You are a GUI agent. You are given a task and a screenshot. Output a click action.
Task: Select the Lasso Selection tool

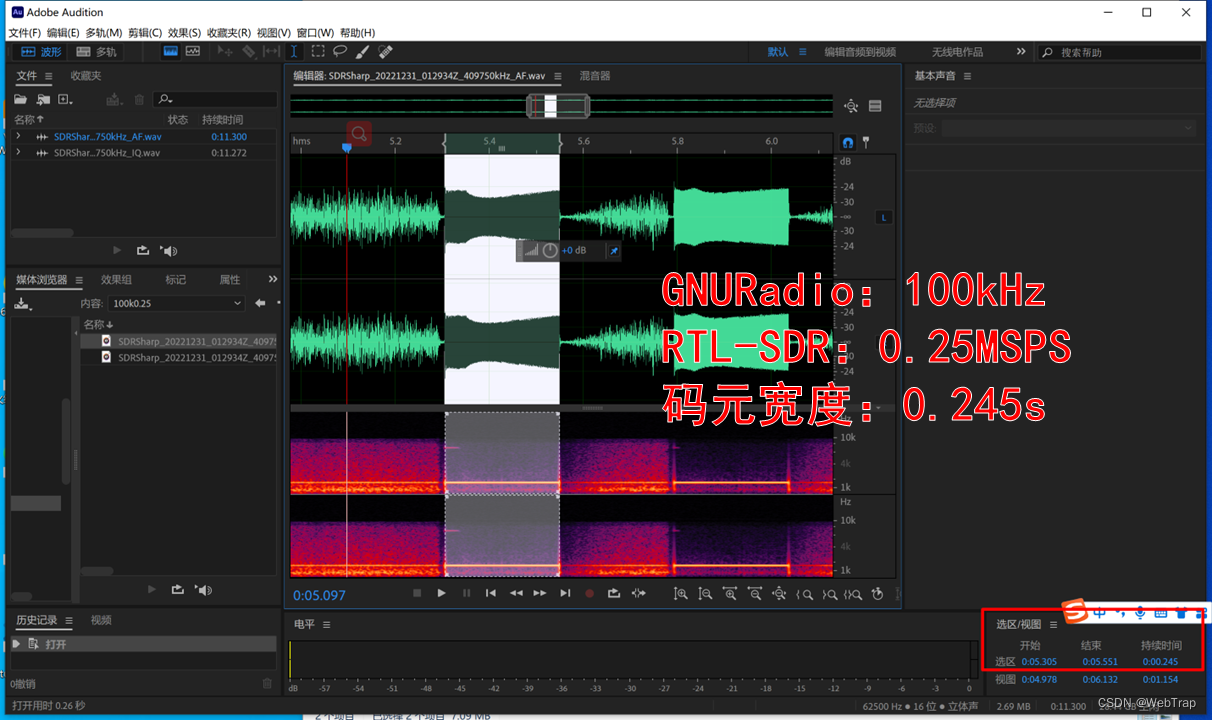point(340,51)
